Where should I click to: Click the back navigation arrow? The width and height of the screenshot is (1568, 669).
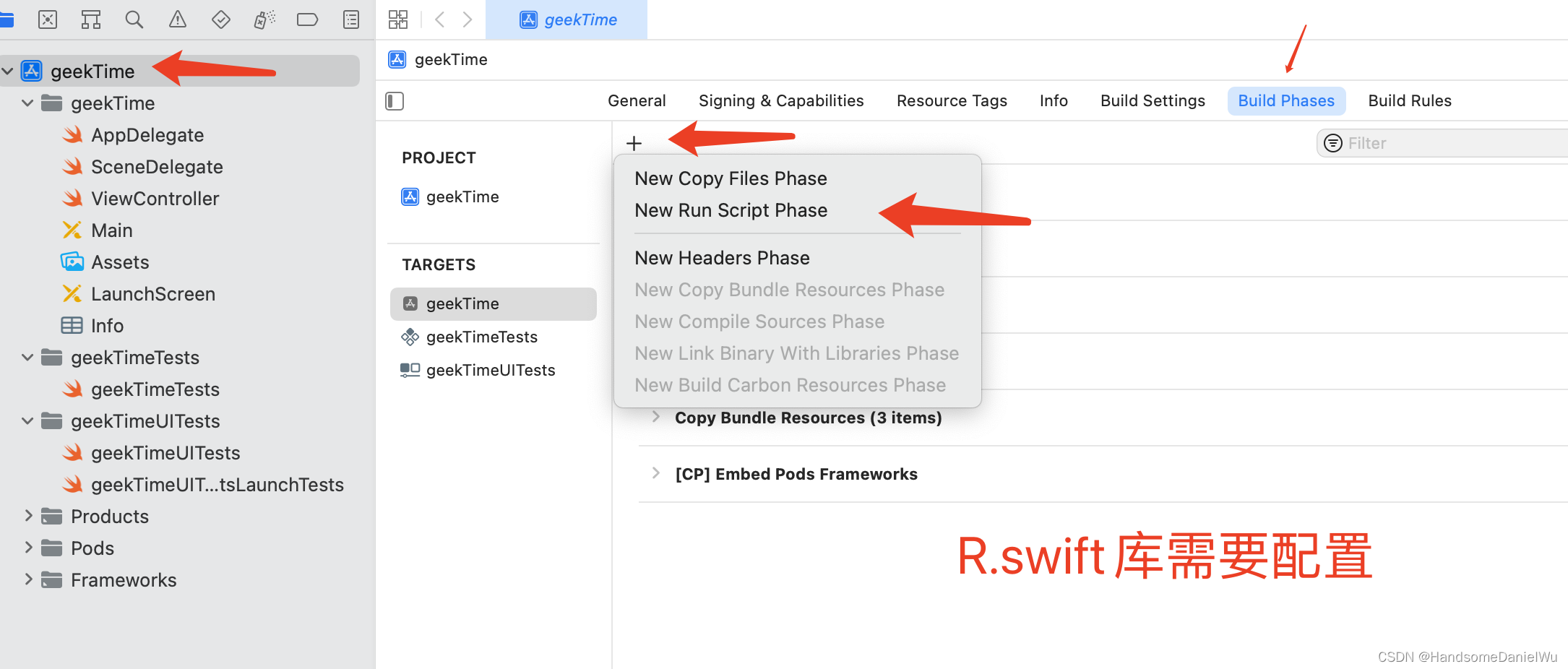click(x=439, y=20)
